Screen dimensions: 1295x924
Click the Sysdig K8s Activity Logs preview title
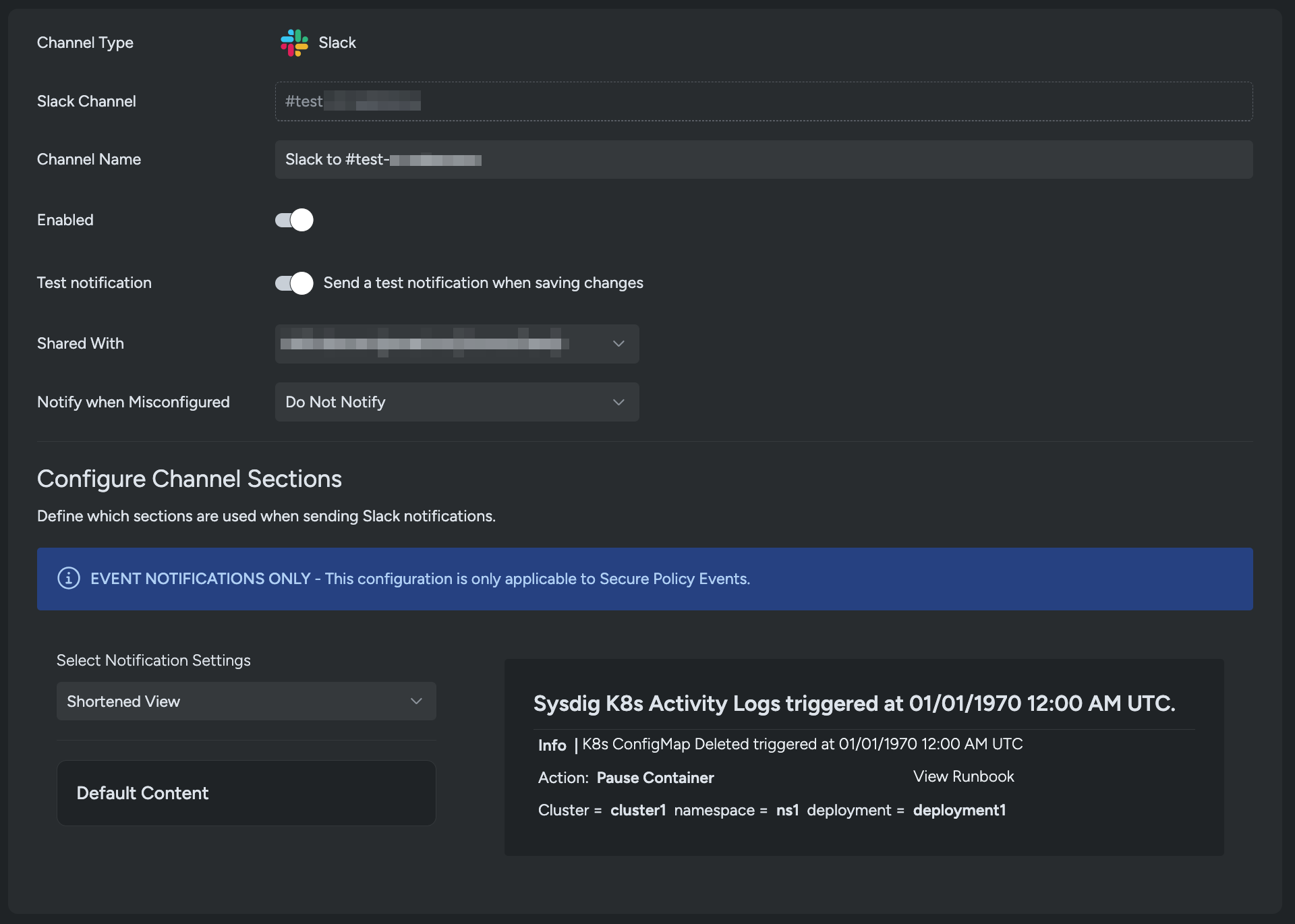tap(854, 703)
